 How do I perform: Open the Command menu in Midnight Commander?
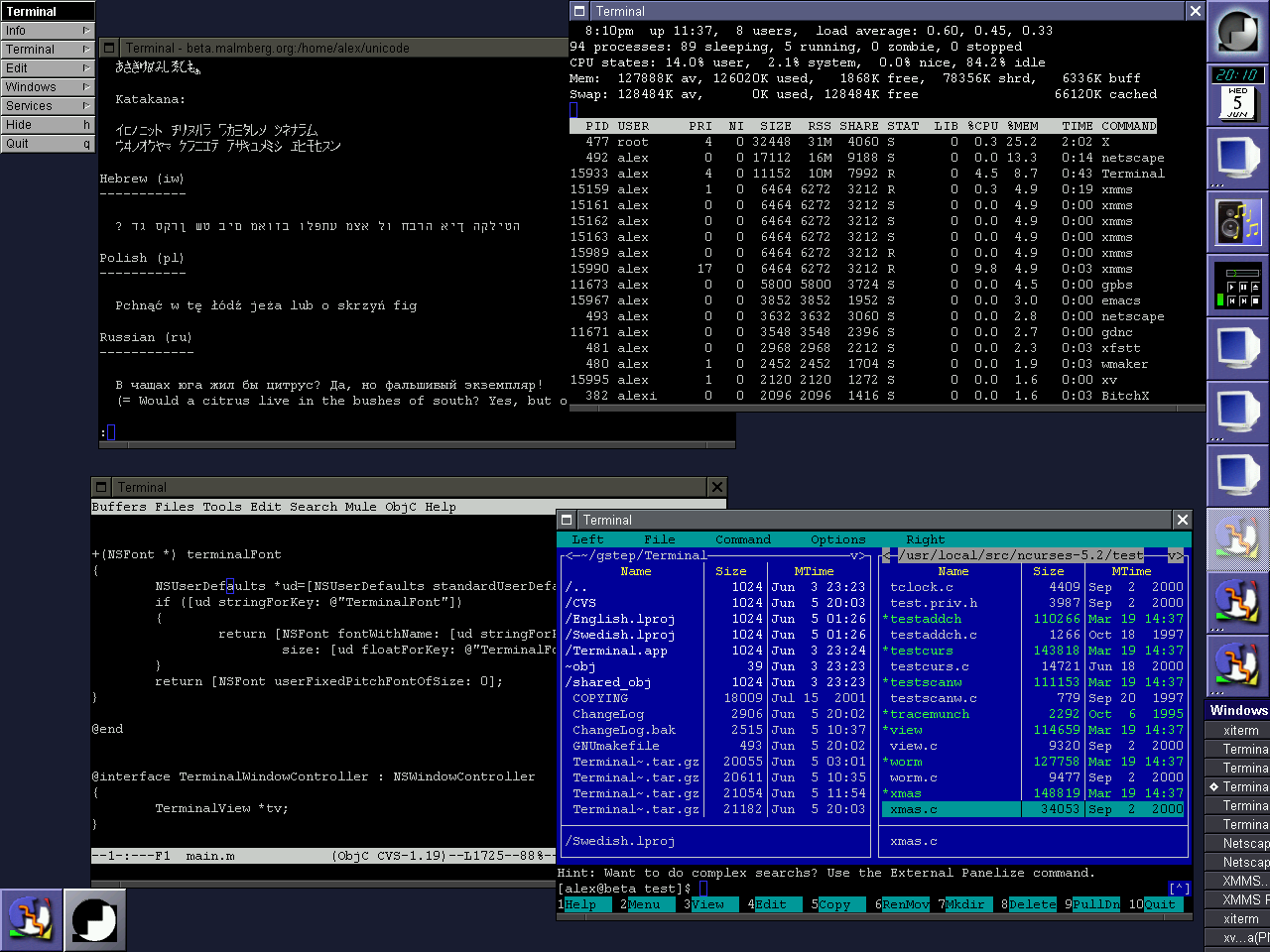click(x=743, y=539)
